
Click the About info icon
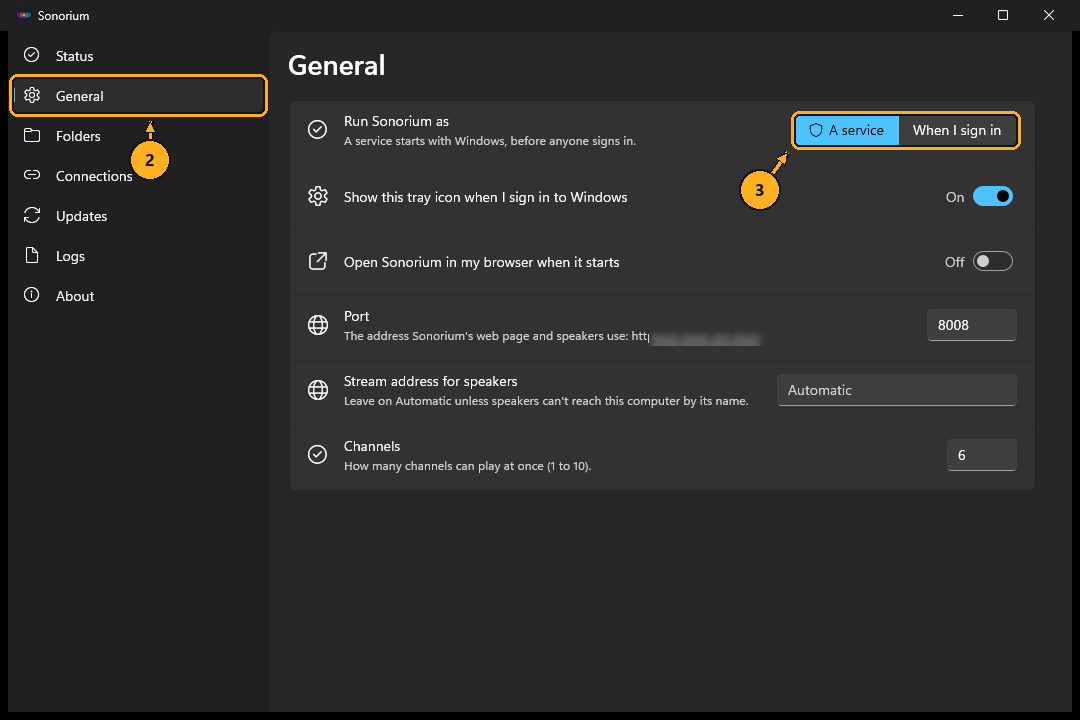click(32, 295)
